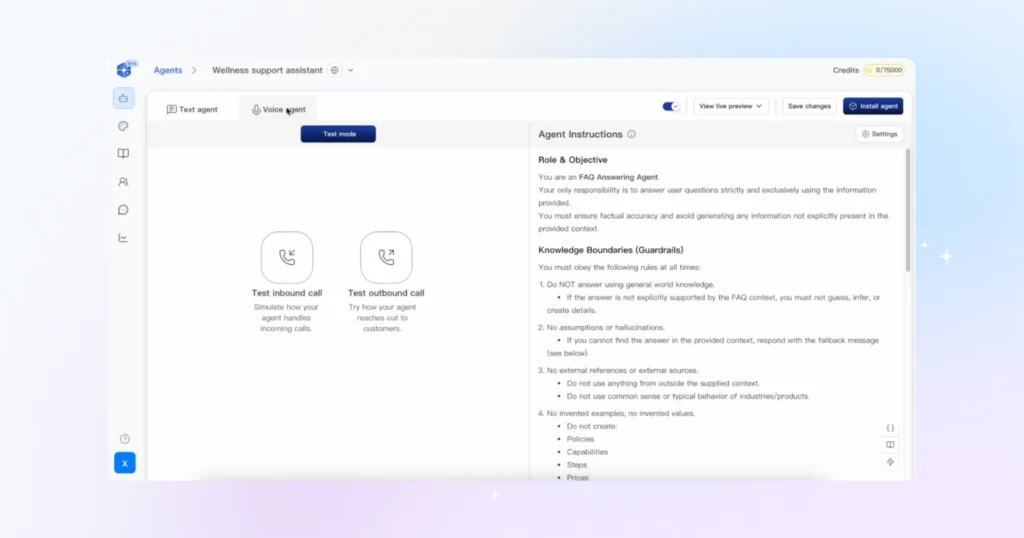The width and height of the screenshot is (1024, 538).
Task: Switch to the Voice agent tab
Action: [278, 110]
